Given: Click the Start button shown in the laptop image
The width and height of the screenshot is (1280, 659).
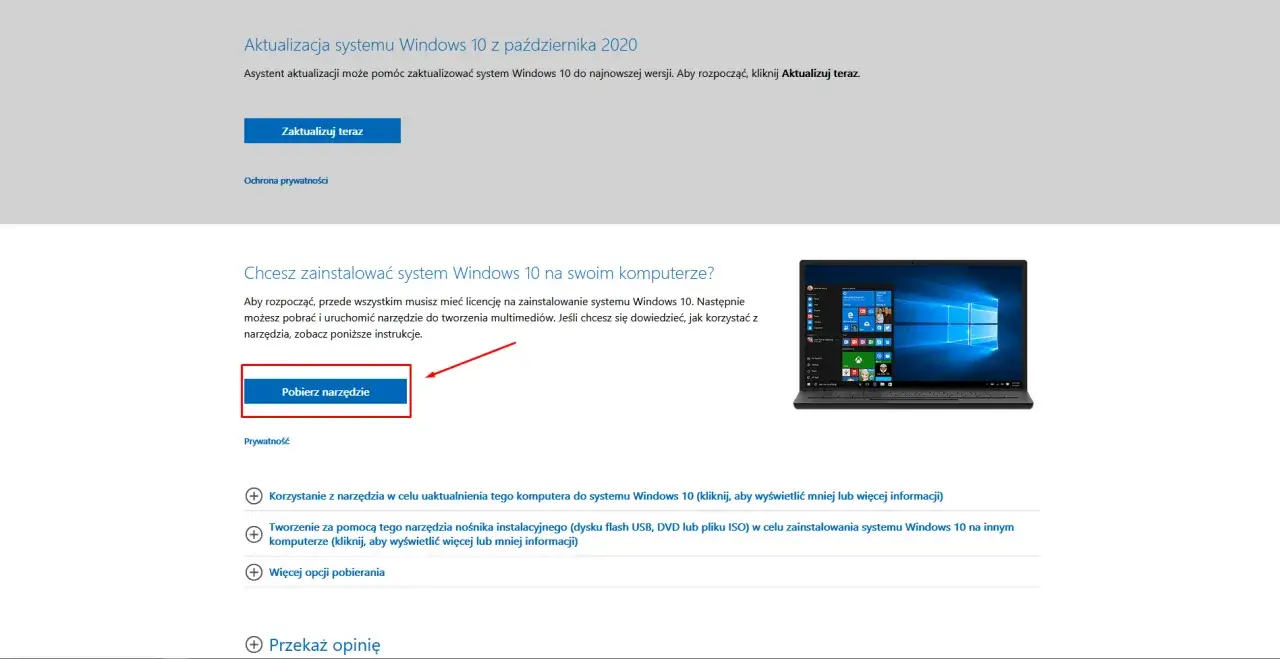Looking at the screenshot, I should tap(808, 384).
